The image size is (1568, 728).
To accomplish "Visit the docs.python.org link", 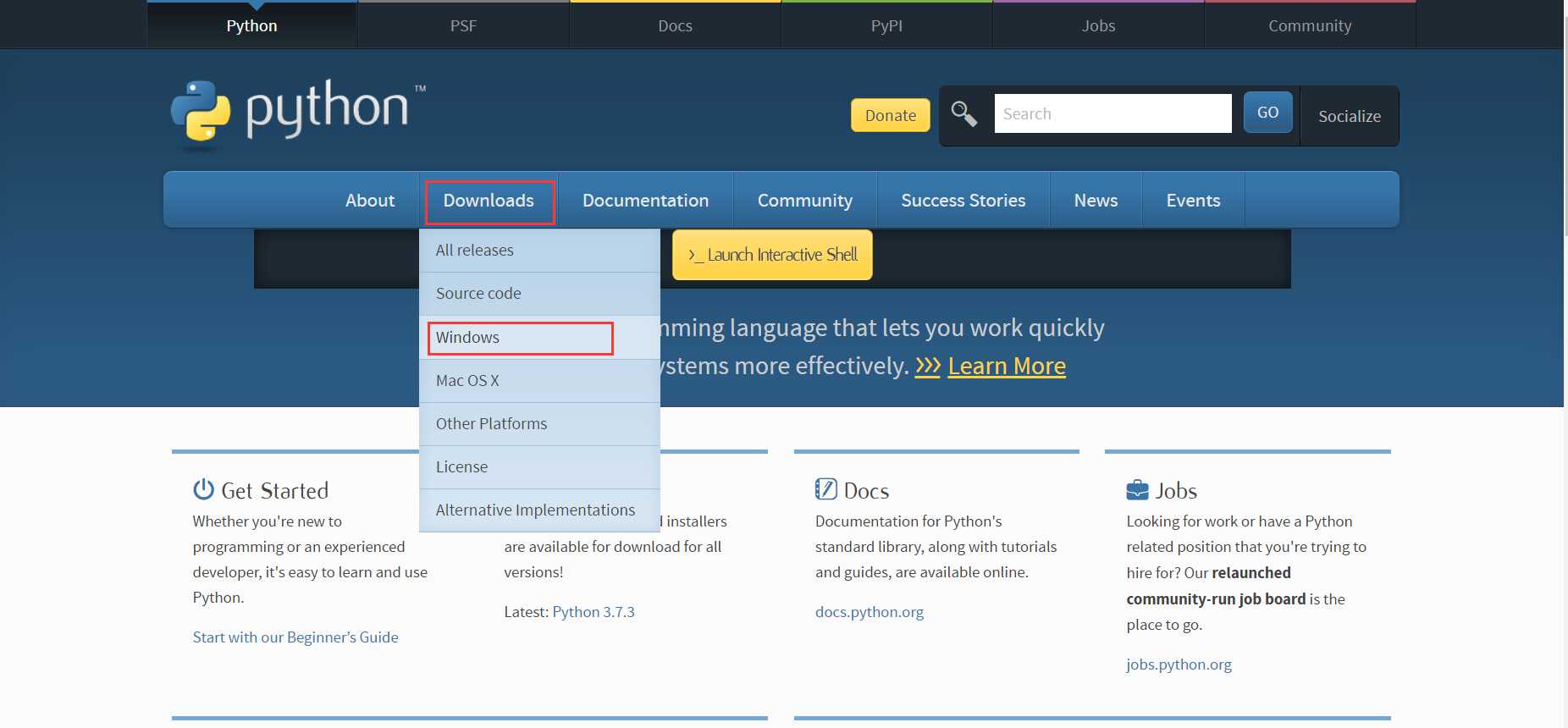I will pyautogui.click(x=870, y=612).
